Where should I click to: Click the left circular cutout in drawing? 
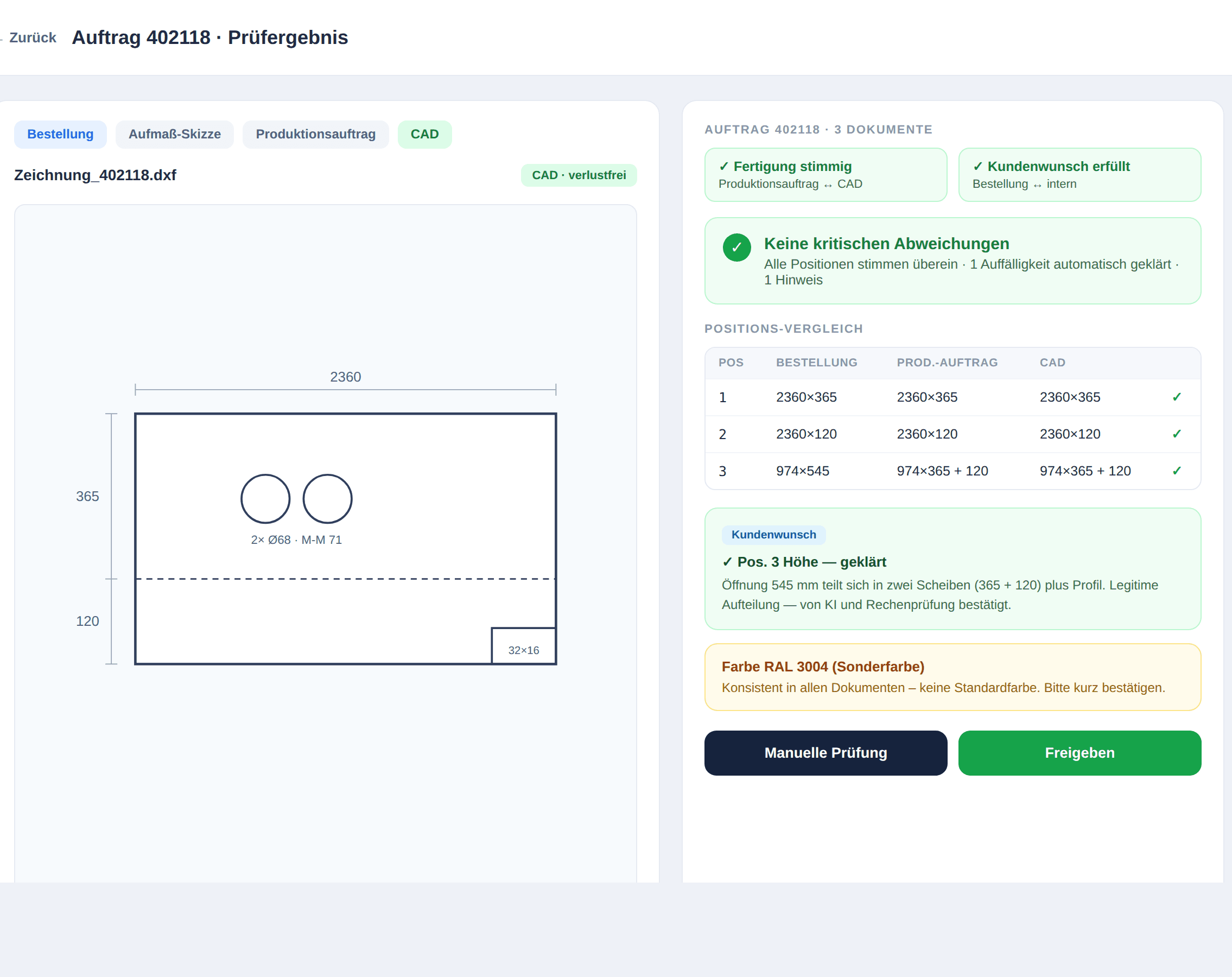(265, 499)
